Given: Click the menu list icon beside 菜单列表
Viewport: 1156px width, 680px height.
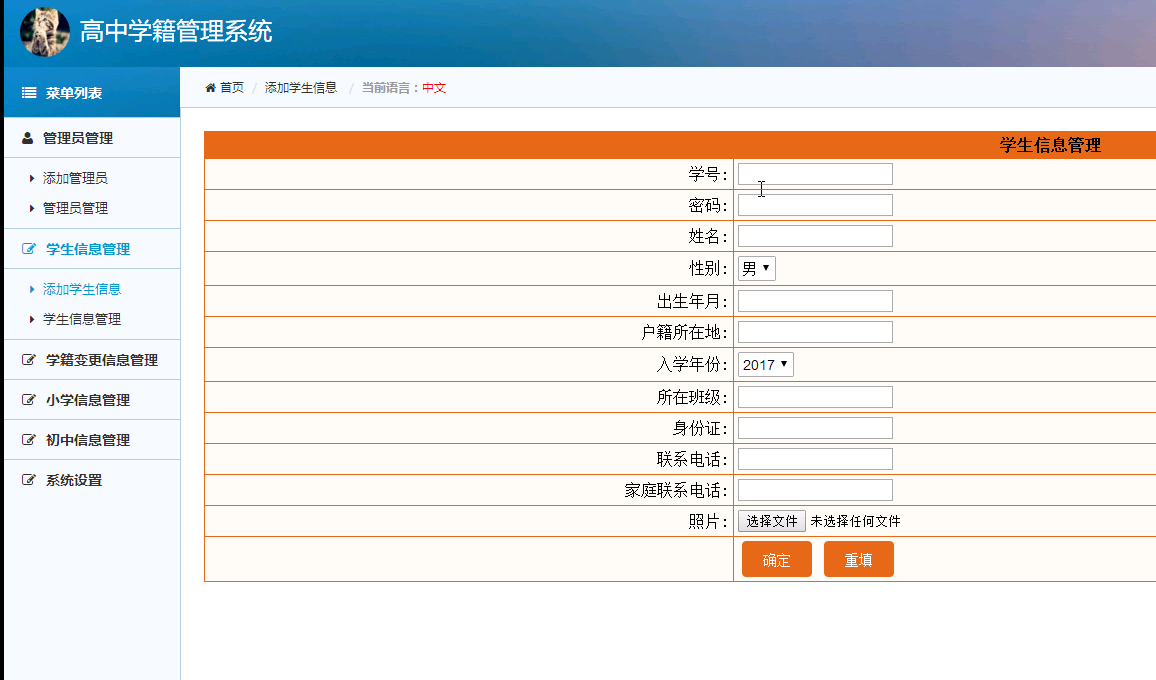Looking at the screenshot, I should pos(29,93).
